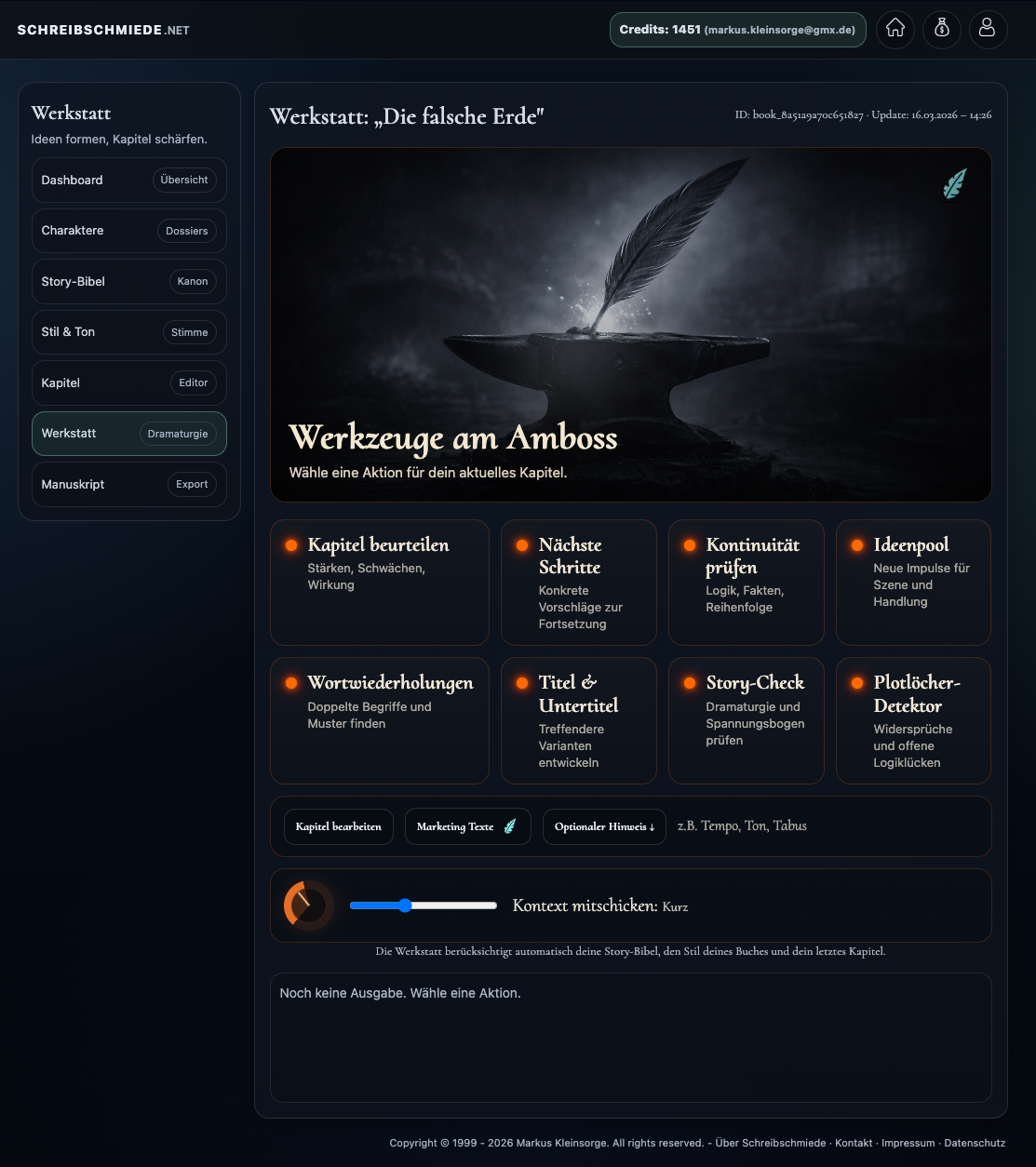Screen dimensions: 1036x1167
Task: Click the feather icon on Marketing Texte
Action: [510, 826]
